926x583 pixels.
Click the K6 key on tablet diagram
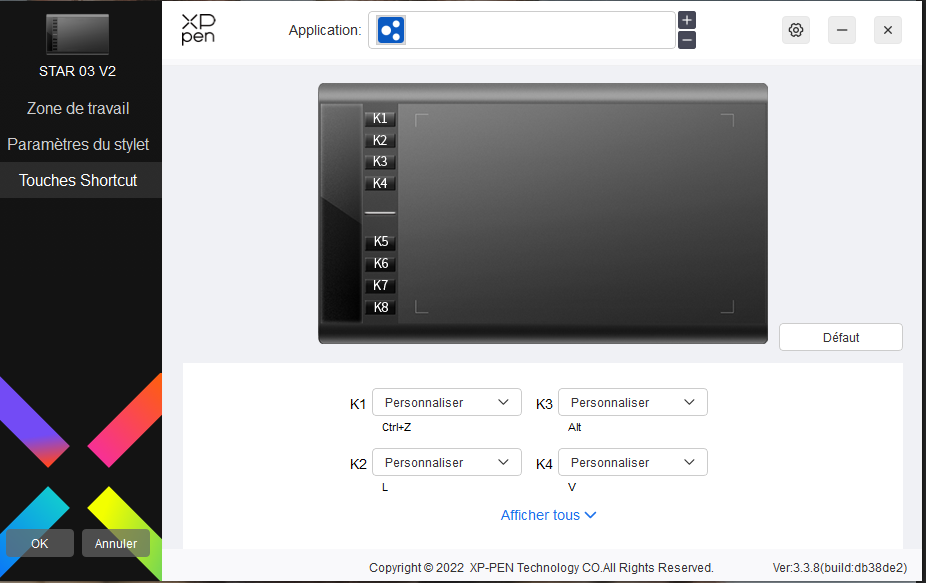click(380, 264)
